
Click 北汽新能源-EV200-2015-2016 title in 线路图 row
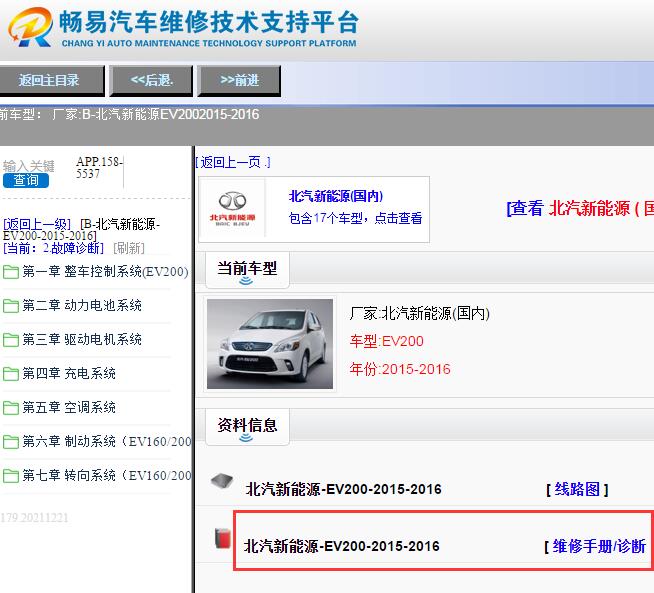coord(344,489)
